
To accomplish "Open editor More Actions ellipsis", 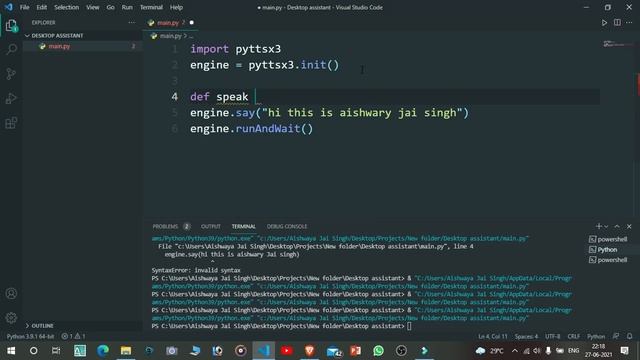I will point(629,23).
